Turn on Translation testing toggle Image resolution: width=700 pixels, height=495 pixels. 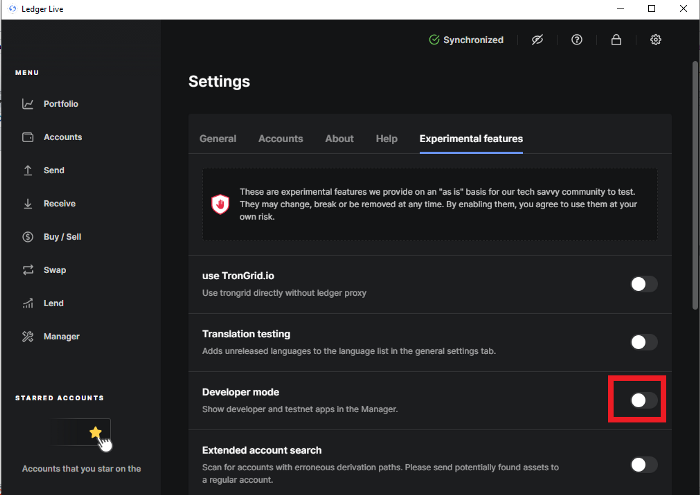(x=644, y=342)
